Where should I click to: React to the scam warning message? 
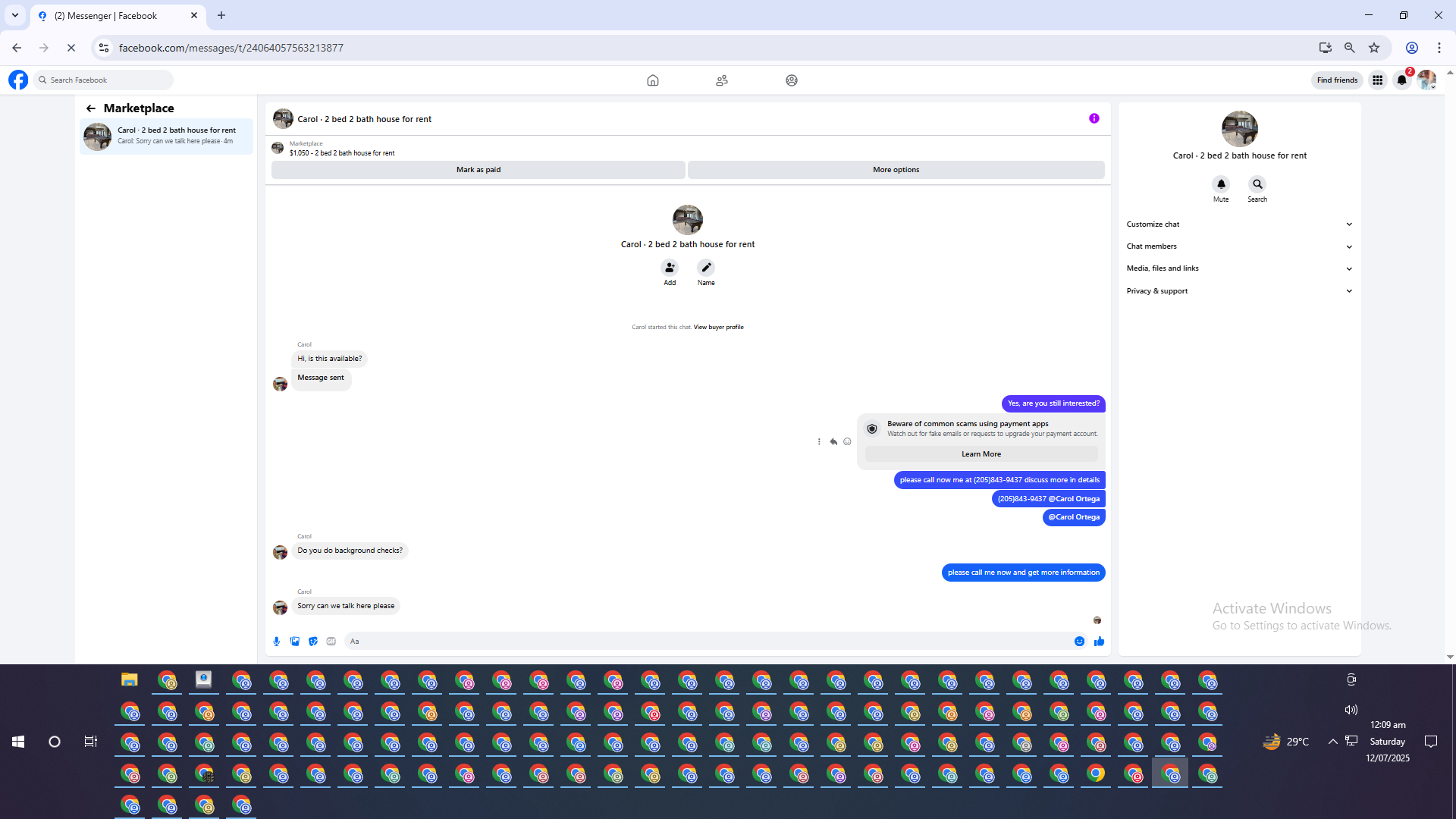pyautogui.click(x=847, y=441)
